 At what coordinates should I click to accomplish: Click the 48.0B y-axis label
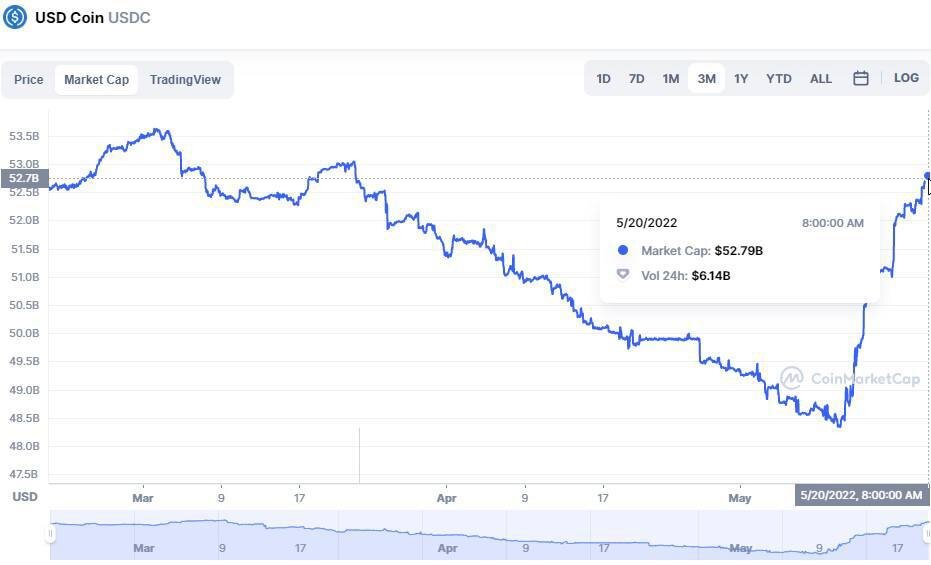click(x=24, y=446)
